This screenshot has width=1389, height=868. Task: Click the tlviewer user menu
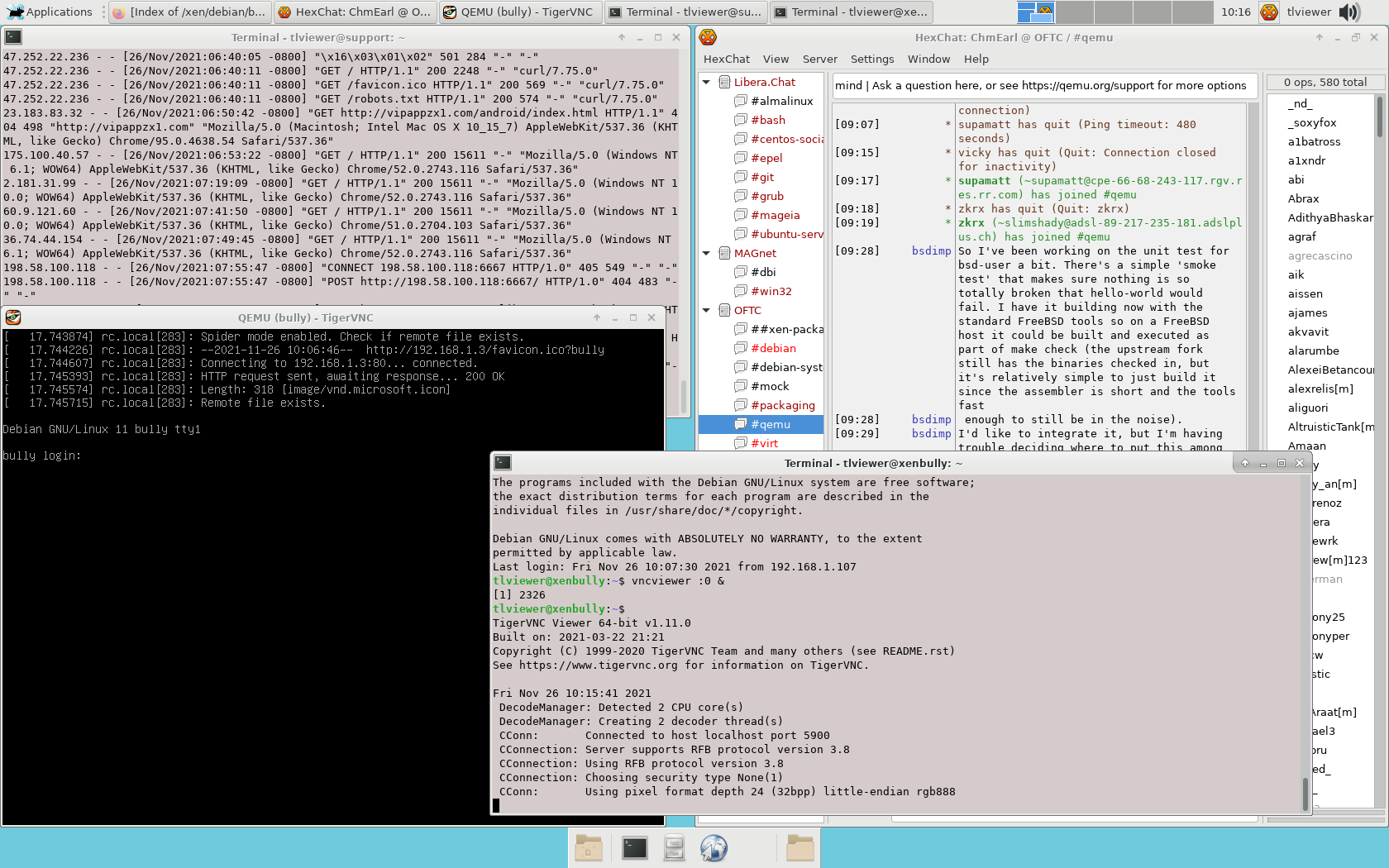pos(1309,12)
